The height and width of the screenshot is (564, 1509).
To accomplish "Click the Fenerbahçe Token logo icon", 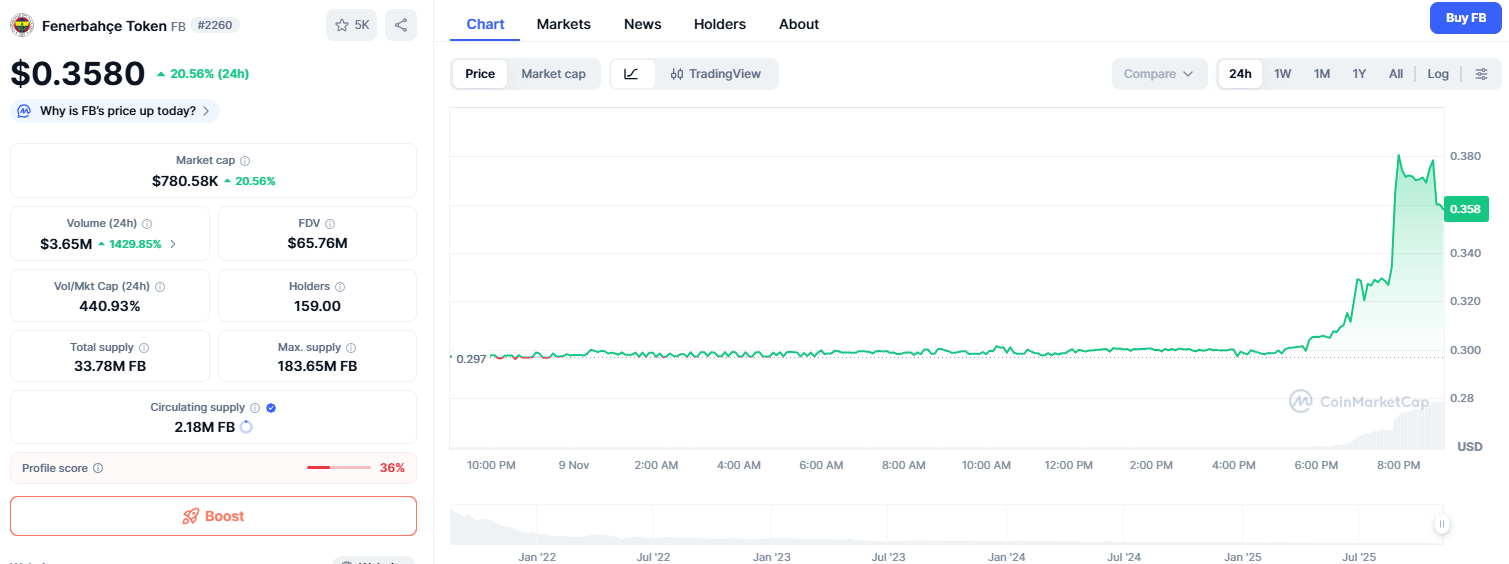I will click(x=22, y=25).
